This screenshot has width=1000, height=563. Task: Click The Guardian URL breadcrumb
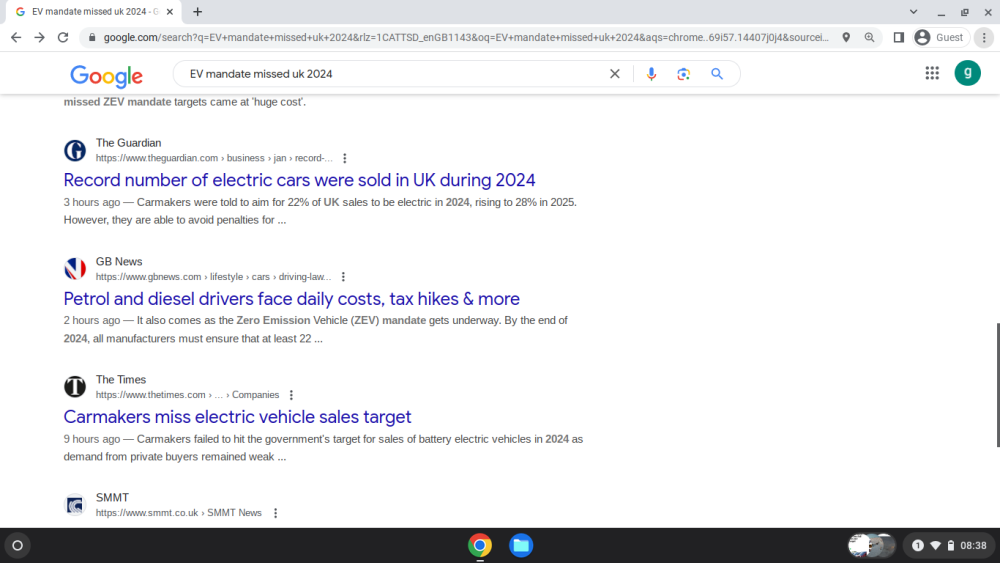coord(214,158)
